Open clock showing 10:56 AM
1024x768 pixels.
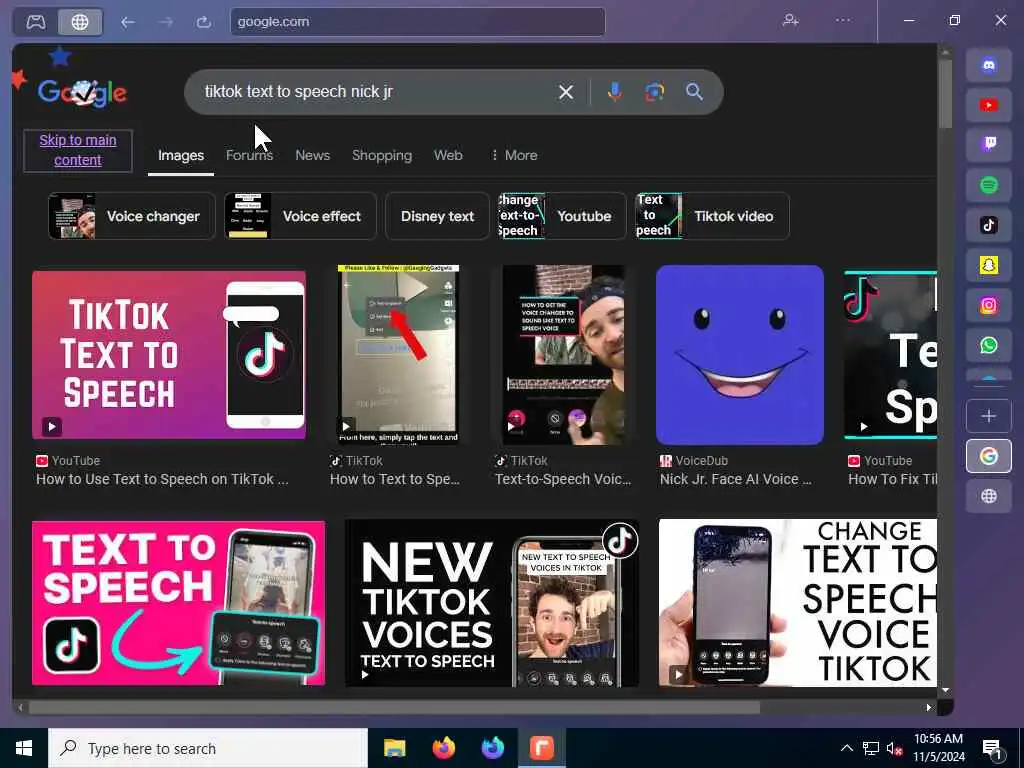(x=938, y=748)
